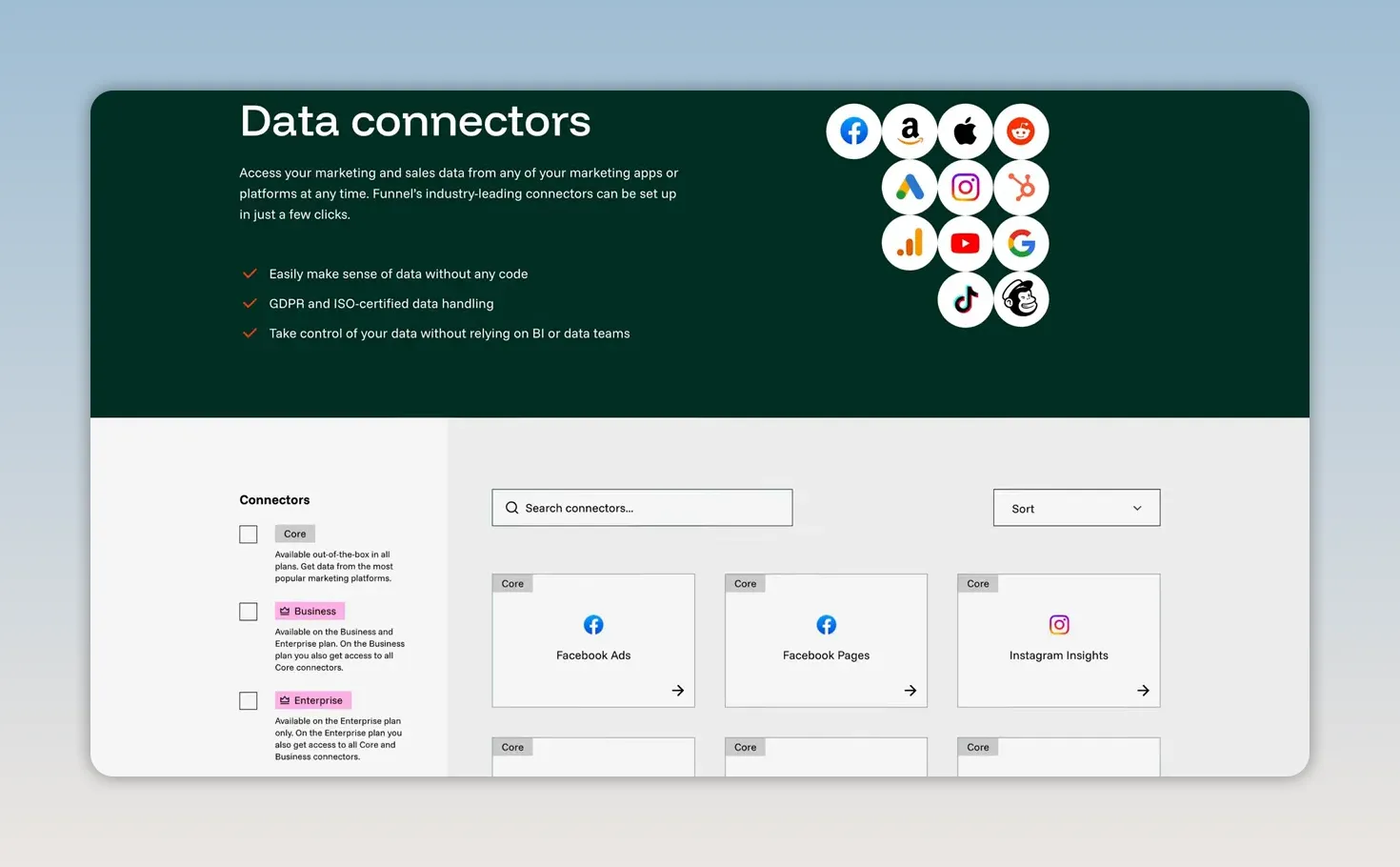Click the arrow on the Facebook Pages card
The width and height of the screenshot is (1400, 867).
pyautogui.click(x=910, y=691)
